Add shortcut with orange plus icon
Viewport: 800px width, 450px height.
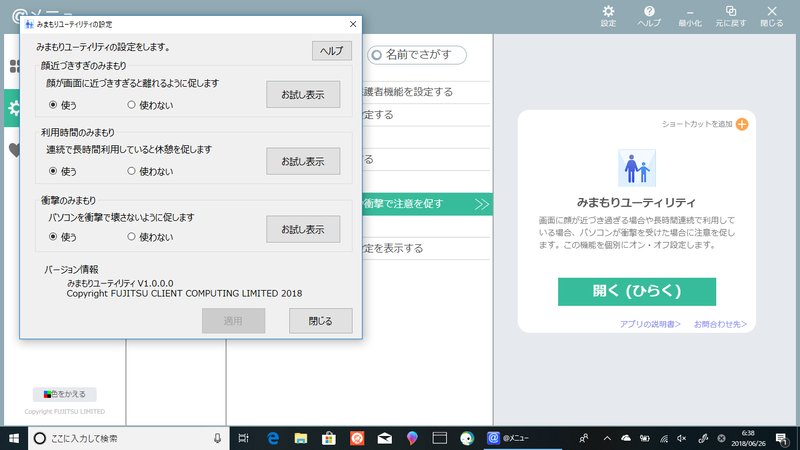click(x=742, y=124)
